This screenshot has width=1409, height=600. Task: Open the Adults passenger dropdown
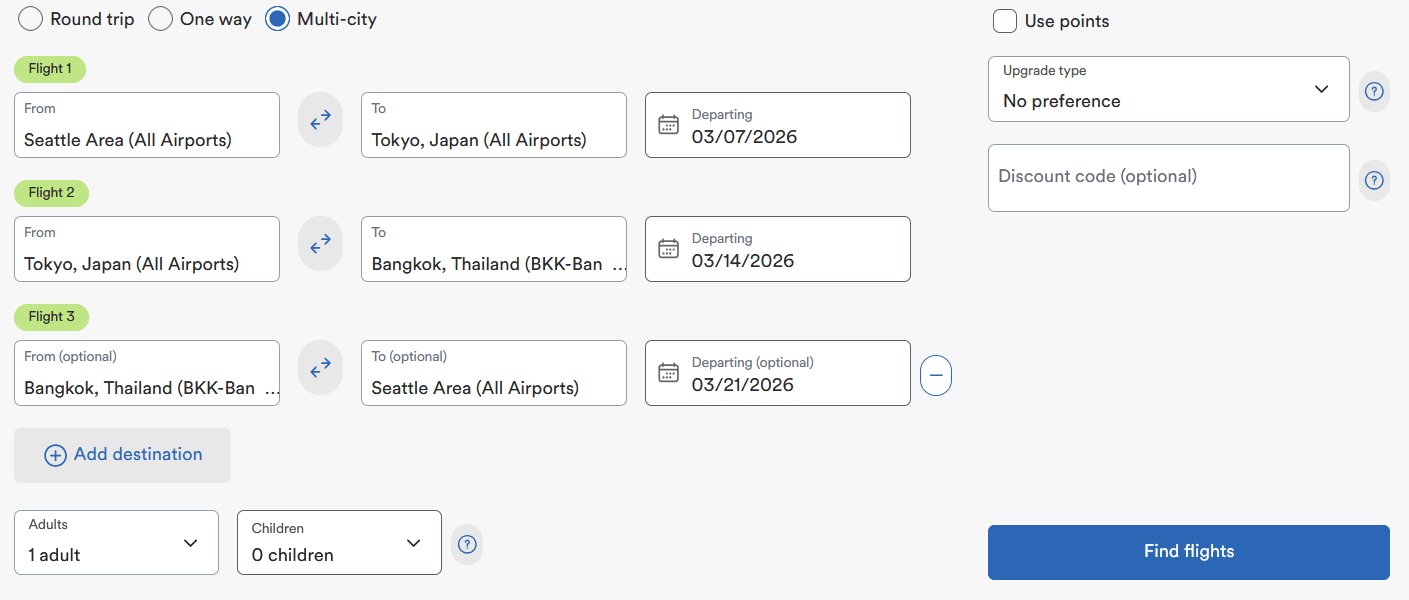tap(116, 543)
